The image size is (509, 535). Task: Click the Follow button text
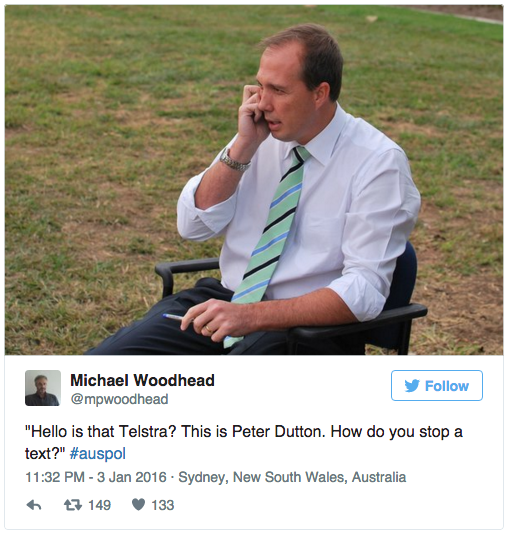447,386
